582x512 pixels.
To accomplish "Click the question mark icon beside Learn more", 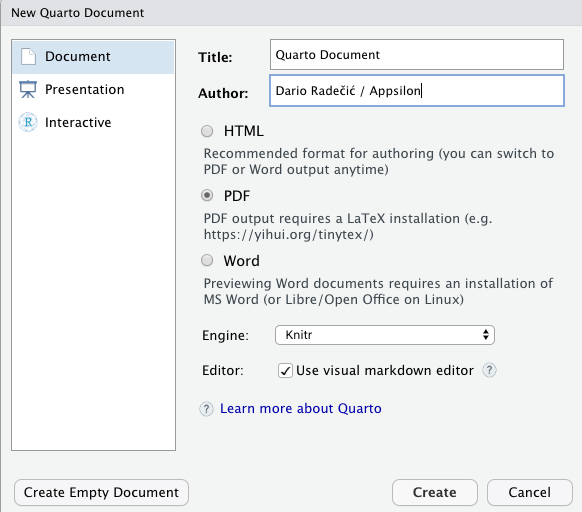I will 206,409.
